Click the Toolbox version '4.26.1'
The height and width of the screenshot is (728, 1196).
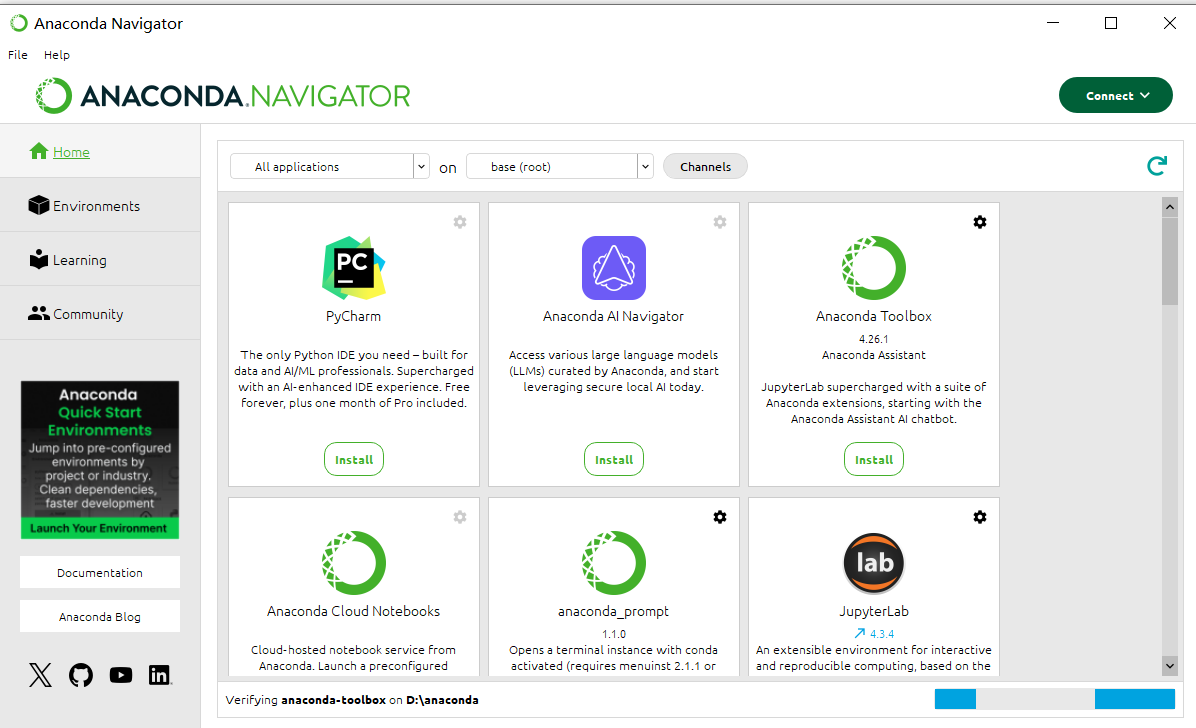tap(874, 339)
